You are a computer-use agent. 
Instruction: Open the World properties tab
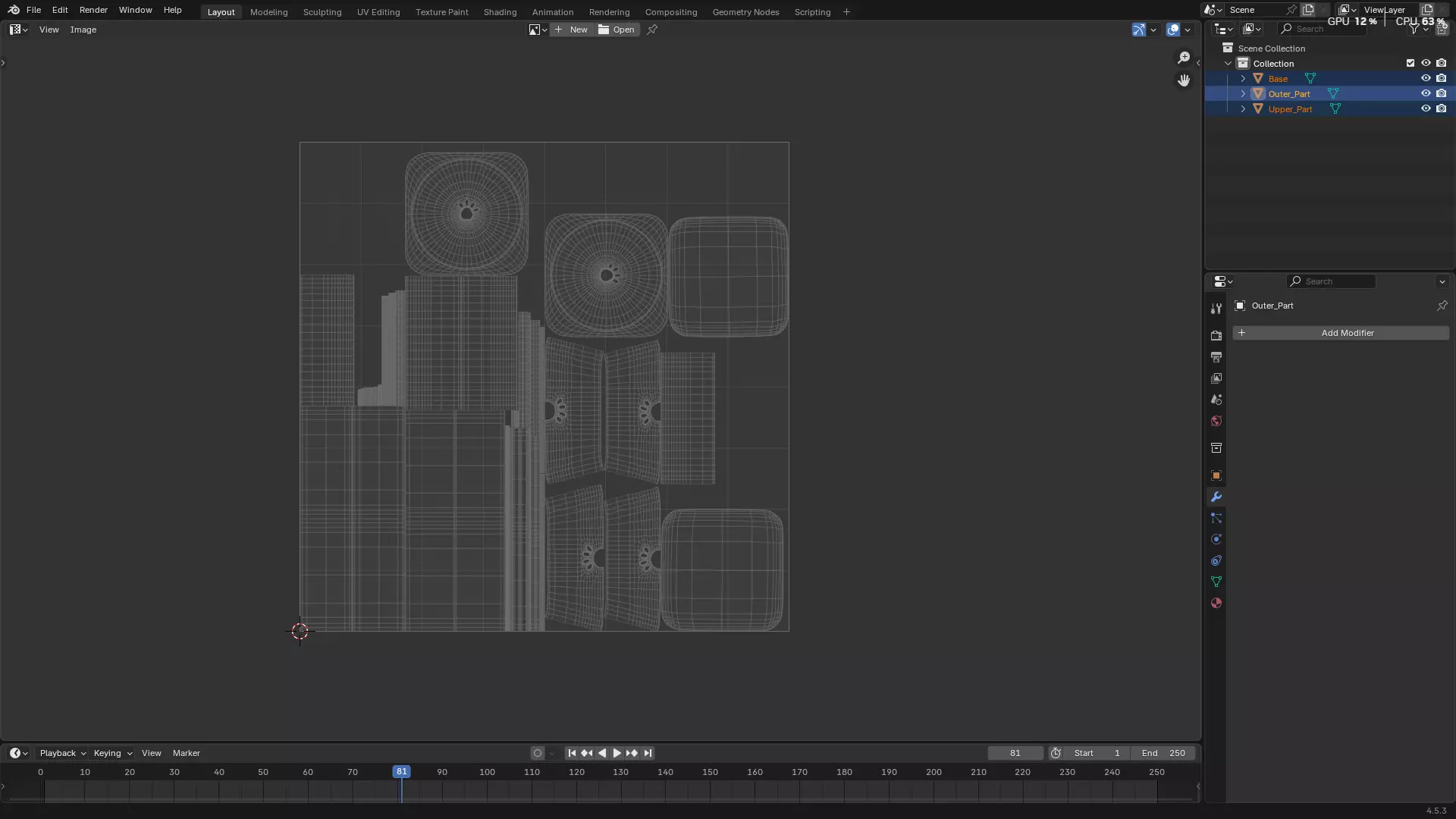[x=1216, y=422]
